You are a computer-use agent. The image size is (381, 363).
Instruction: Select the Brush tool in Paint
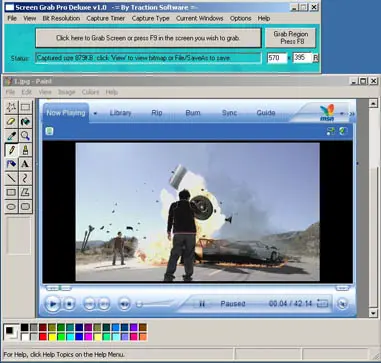click(26, 150)
